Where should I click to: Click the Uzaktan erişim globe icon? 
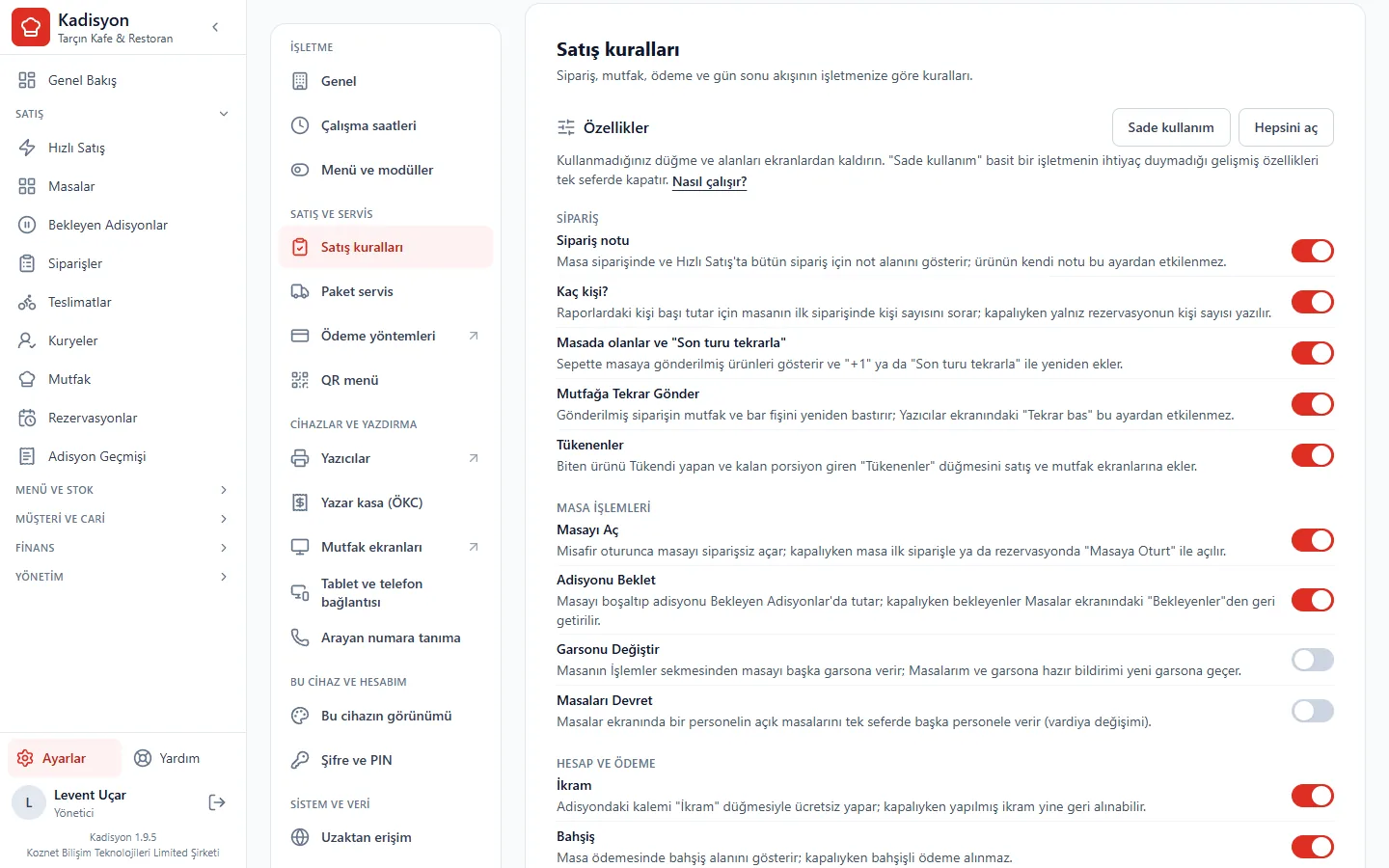click(x=300, y=837)
